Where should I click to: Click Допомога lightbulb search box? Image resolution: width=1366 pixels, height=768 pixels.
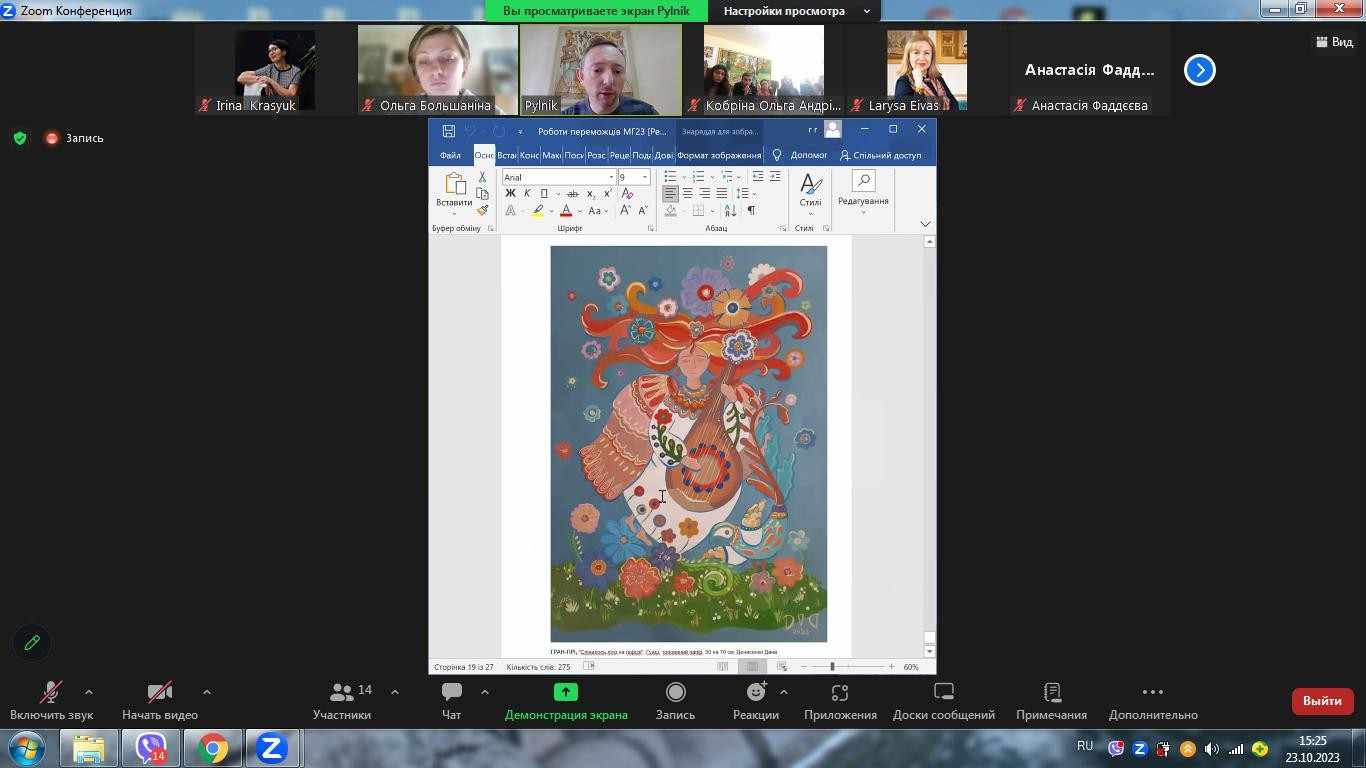point(800,155)
